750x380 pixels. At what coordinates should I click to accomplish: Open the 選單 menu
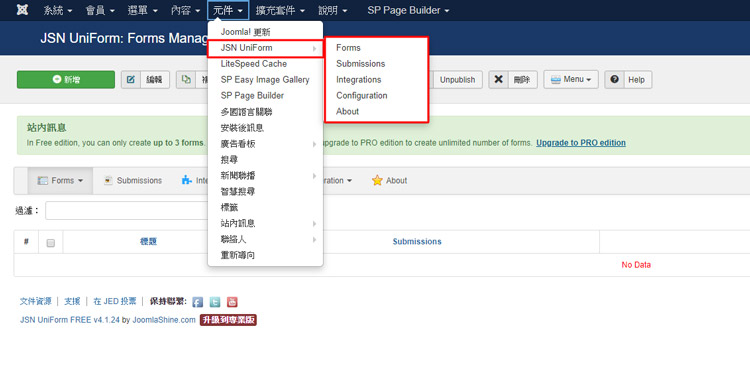[x=142, y=10]
